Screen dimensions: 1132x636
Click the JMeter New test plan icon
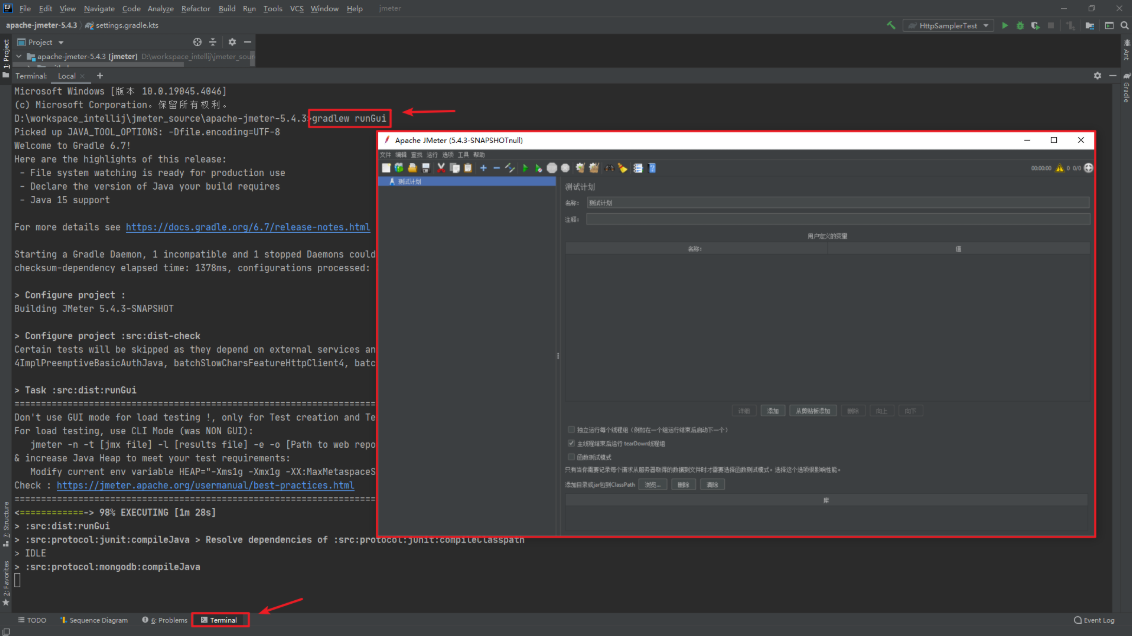click(x=386, y=168)
